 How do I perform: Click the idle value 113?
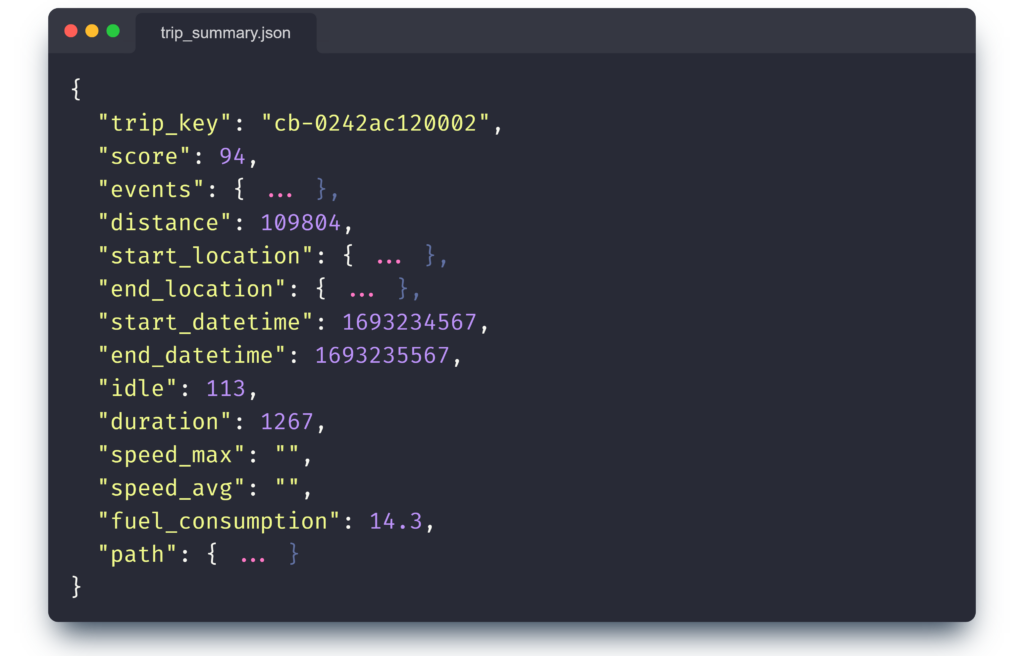(226, 389)
